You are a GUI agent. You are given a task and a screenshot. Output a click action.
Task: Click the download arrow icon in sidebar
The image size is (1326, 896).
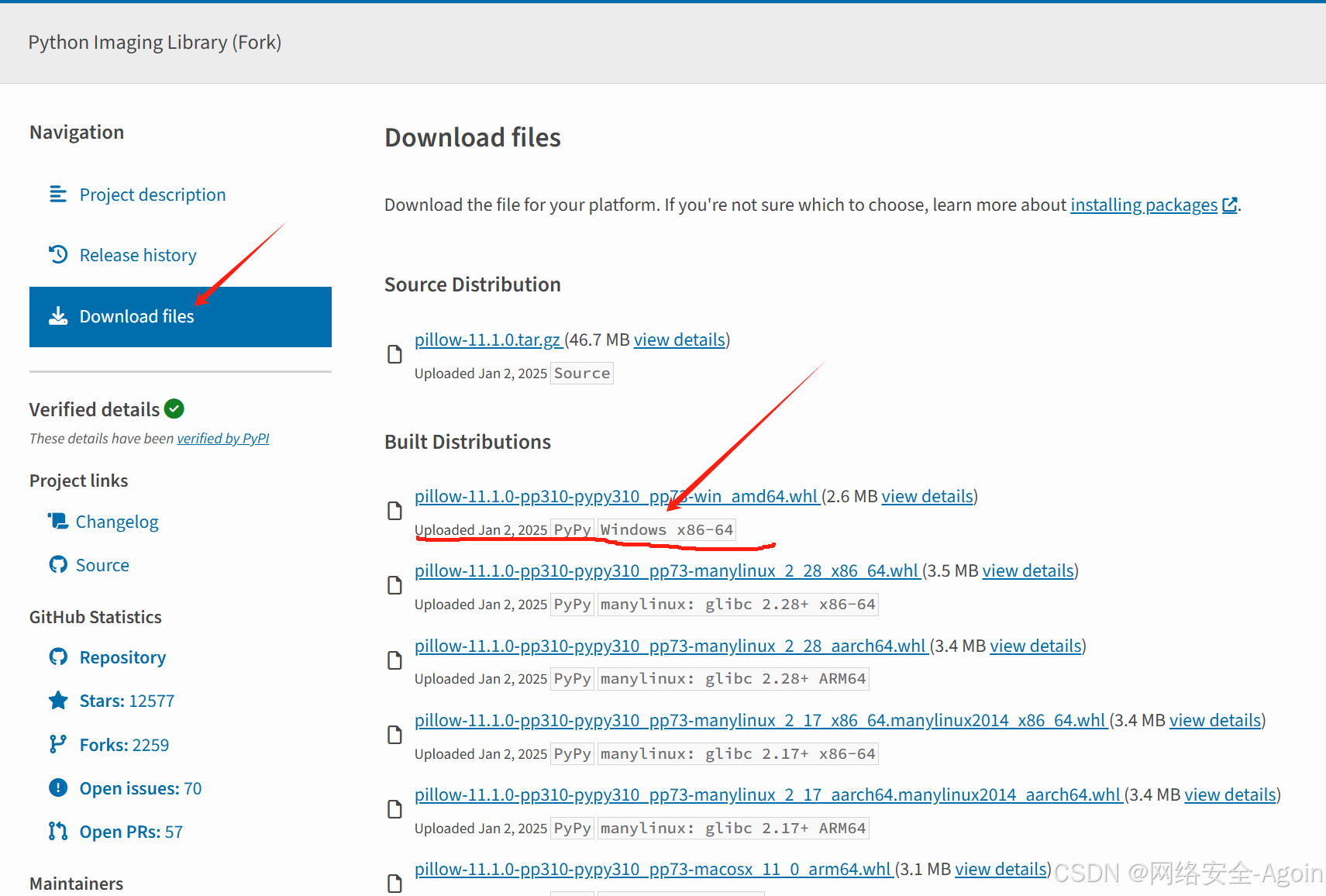coord(58,315)
